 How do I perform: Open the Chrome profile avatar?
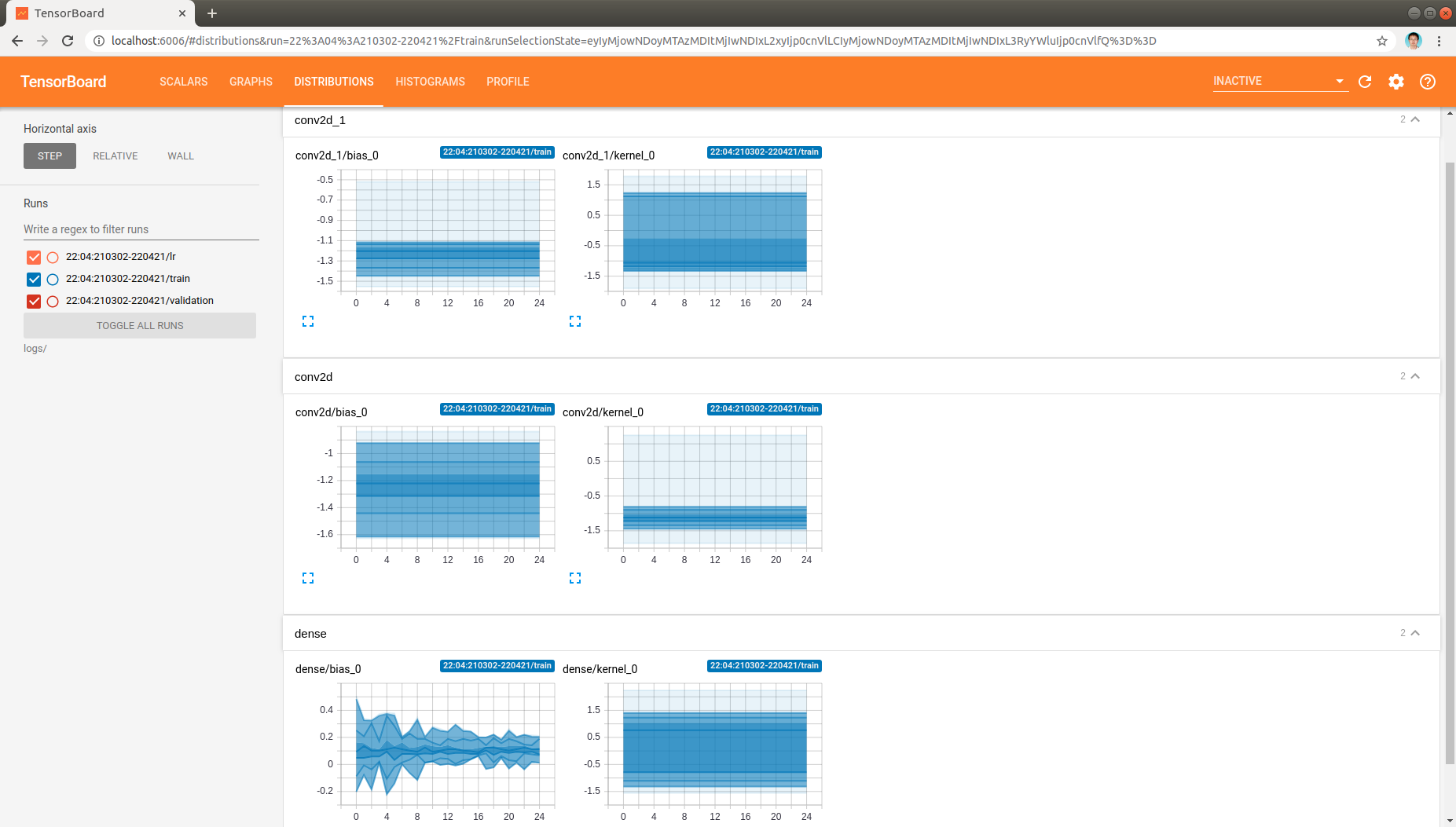[x=1414, y=41]
